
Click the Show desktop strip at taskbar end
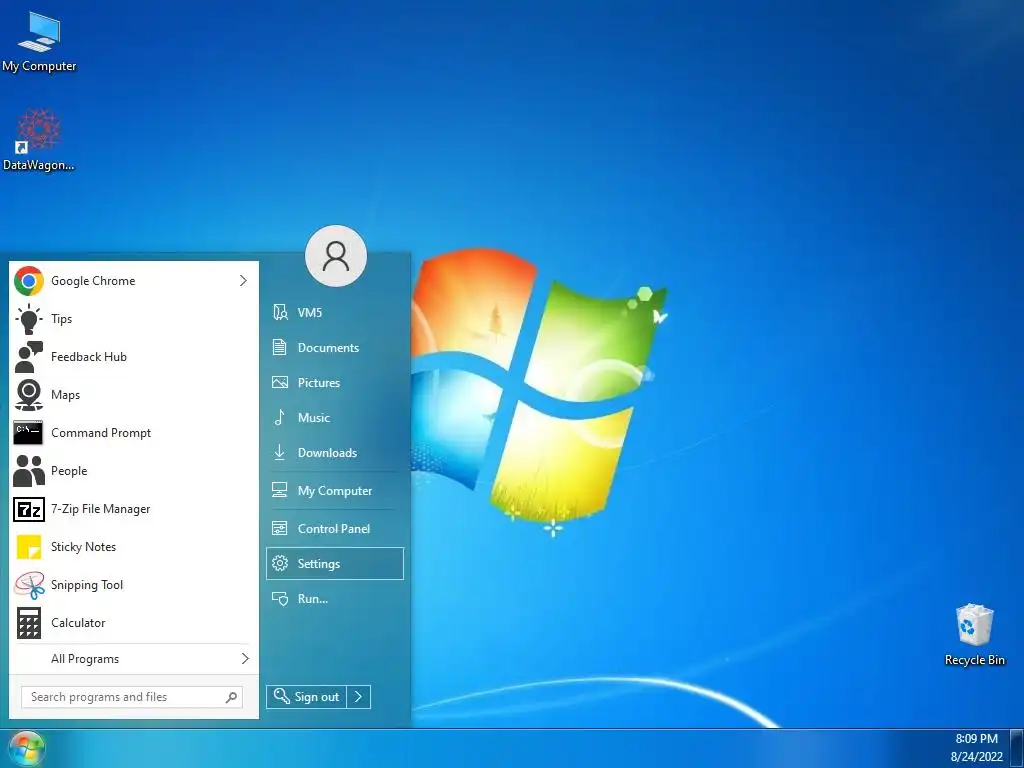(x=1017, y=748)
